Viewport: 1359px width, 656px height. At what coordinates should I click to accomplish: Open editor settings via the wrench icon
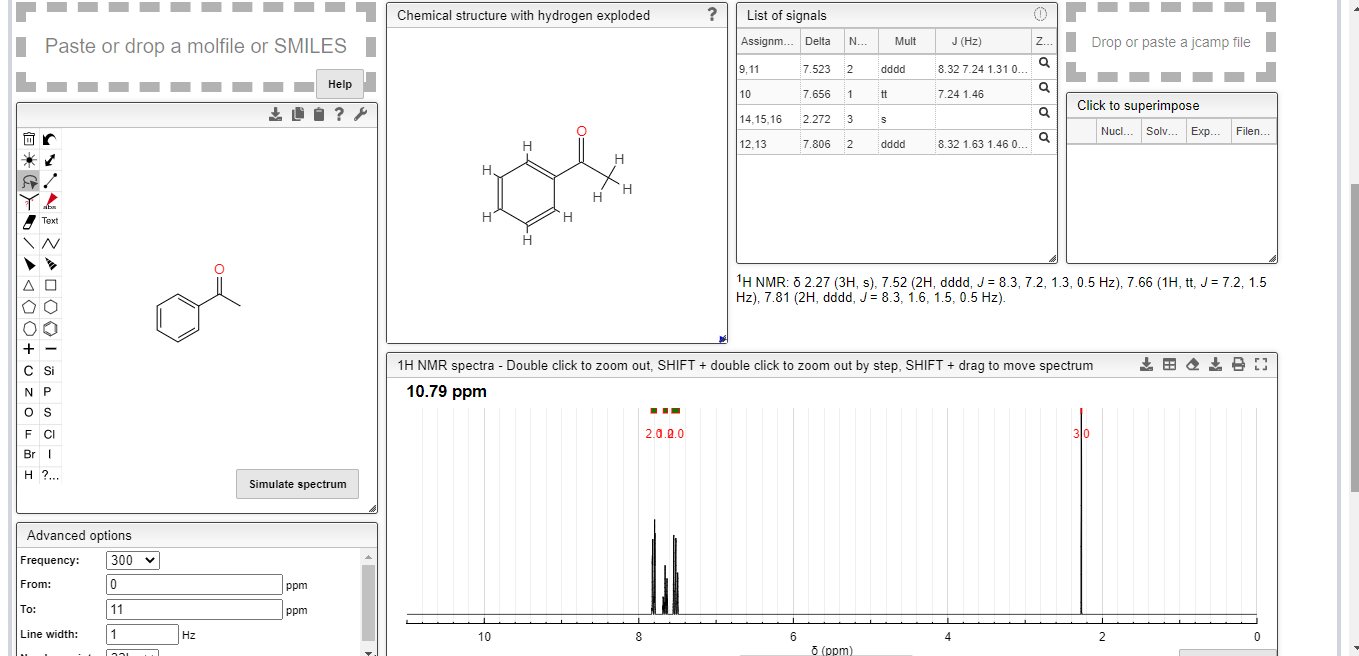click(x=360, y=114)
